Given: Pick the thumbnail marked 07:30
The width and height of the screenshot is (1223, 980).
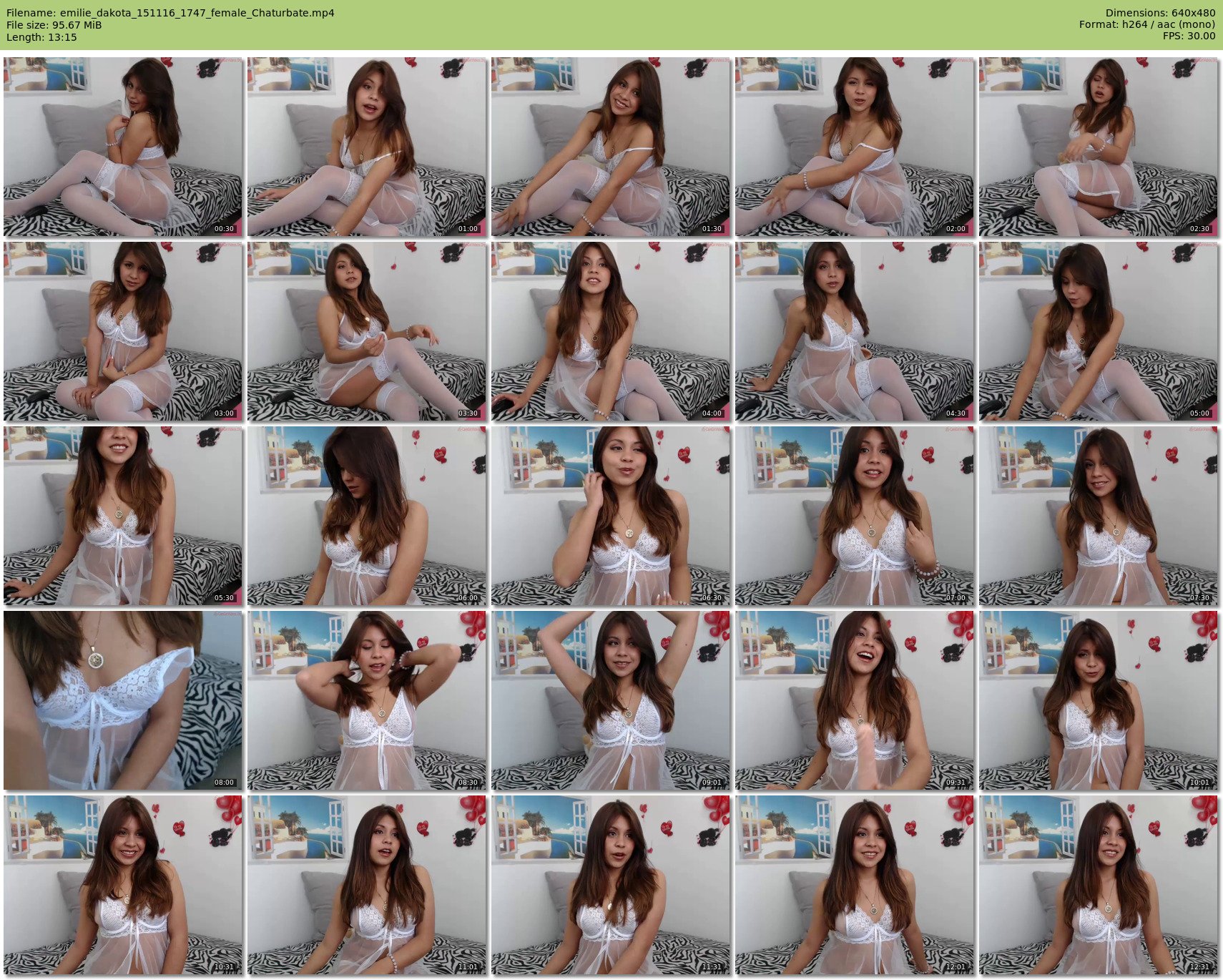Looking at the screenshot, I should click(x=1099, y=516).
